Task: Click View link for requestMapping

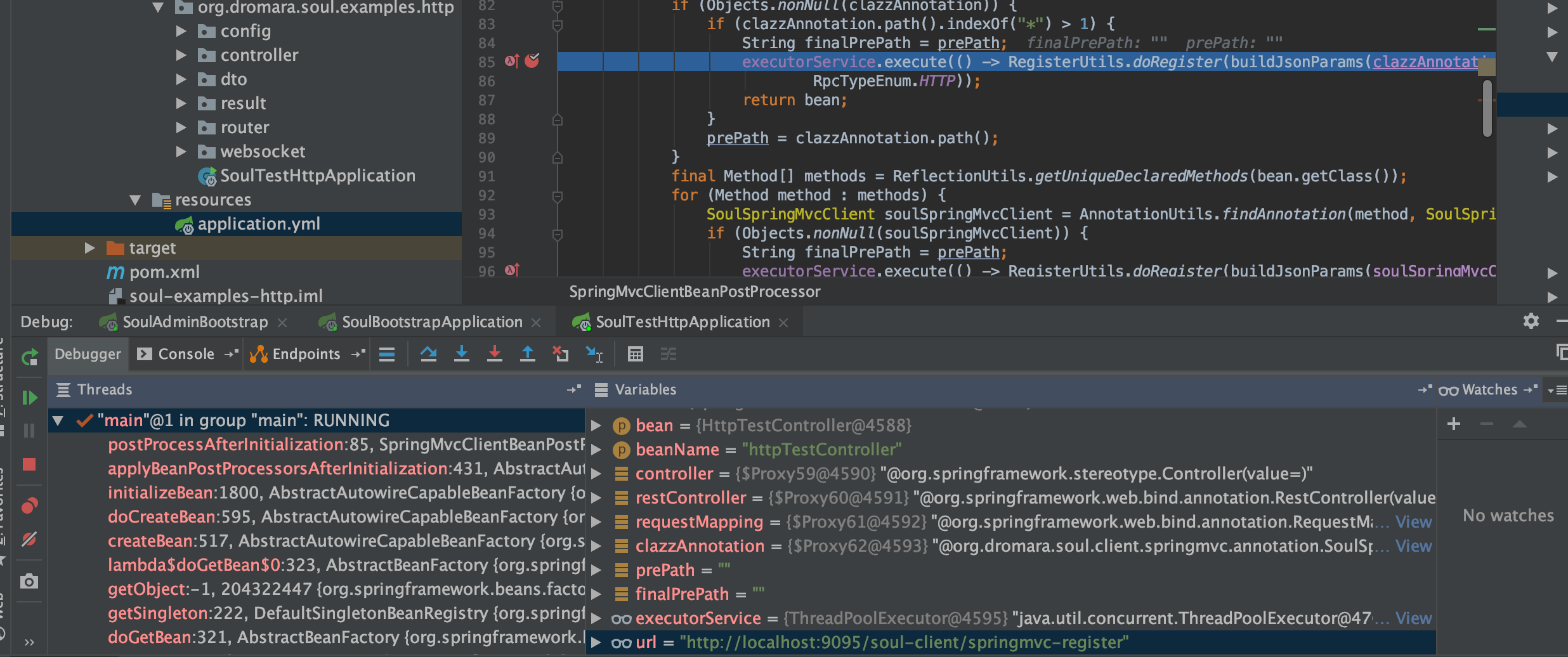Action: [x=1414, y=522]
